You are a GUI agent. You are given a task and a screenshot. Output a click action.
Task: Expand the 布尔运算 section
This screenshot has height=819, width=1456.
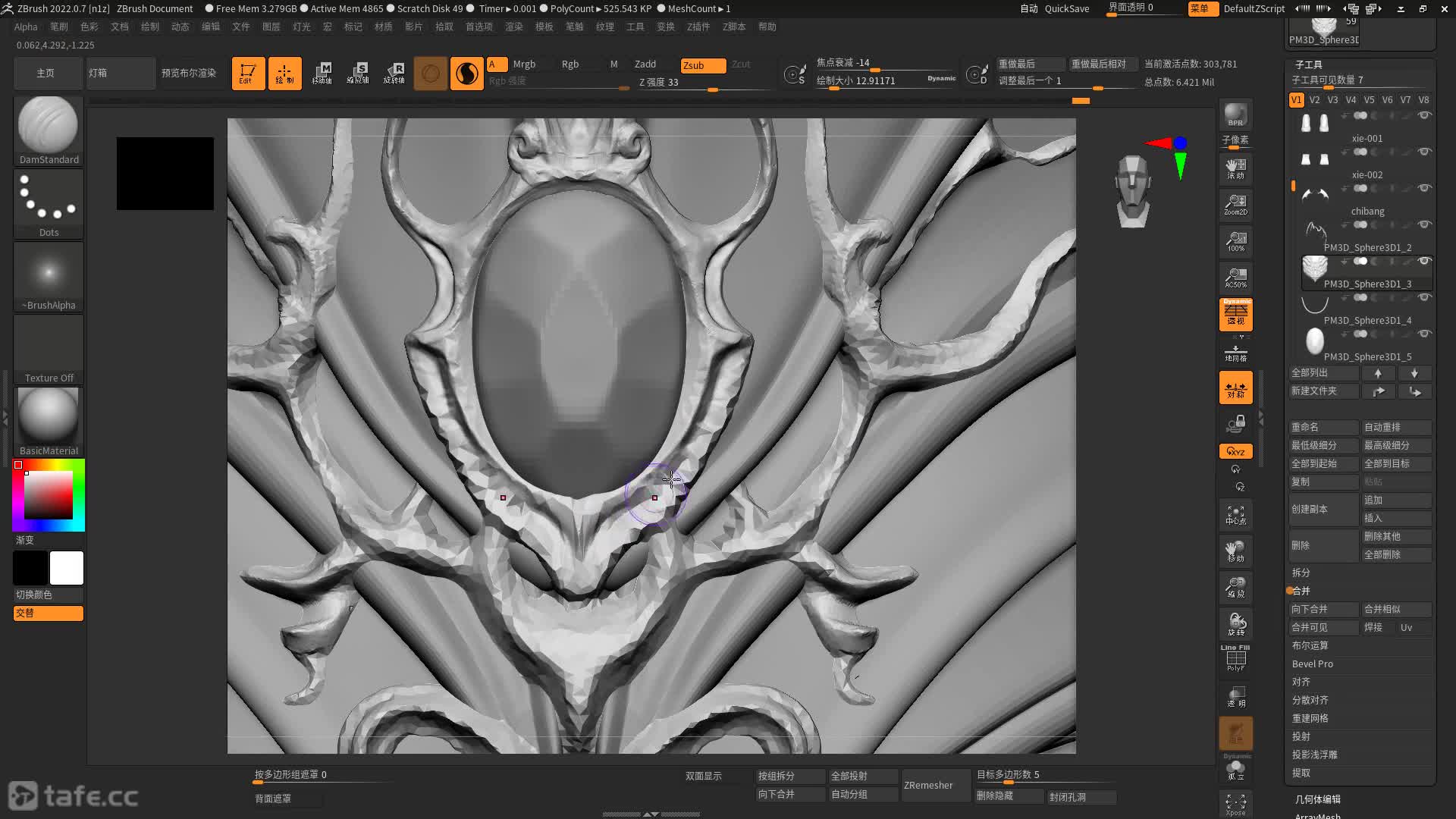(1310, 645)
